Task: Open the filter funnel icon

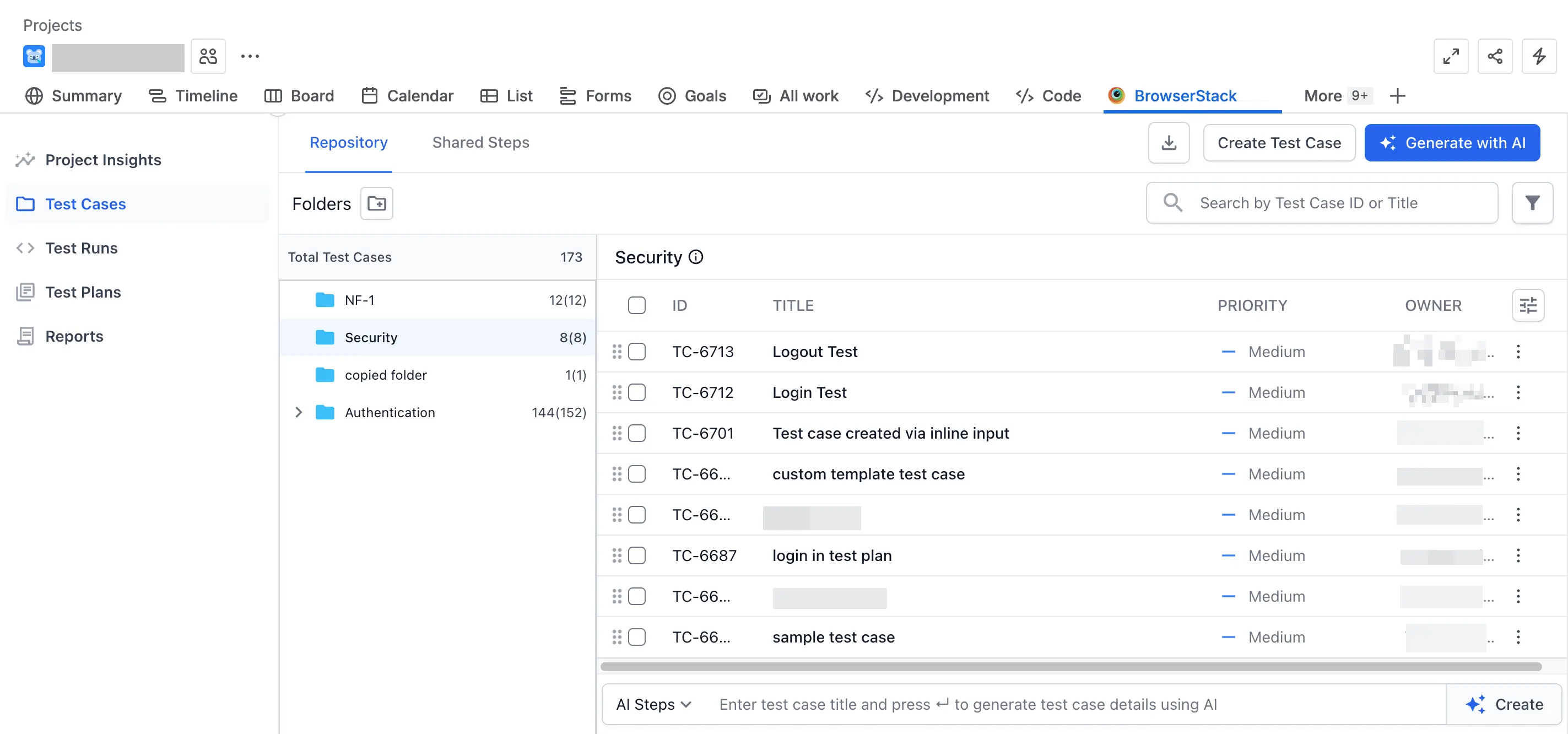Action: (x=1532, y=203)
